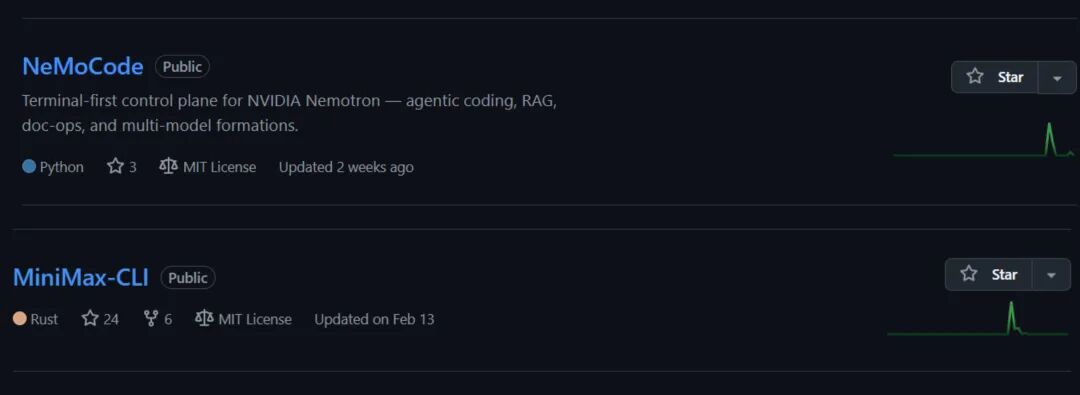Click the star icon inside MiniMax-CLI Star button
The height and width of the screenshot is (395, 1080).
coord(968,274)
